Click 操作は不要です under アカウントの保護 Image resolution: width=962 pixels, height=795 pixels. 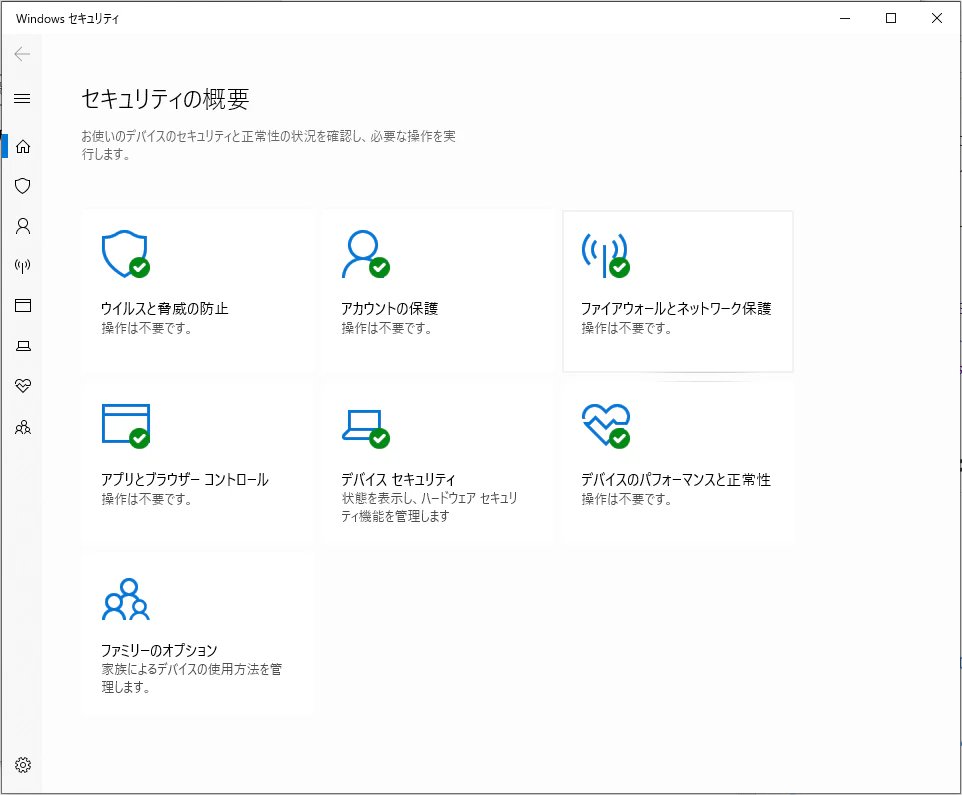tap(387, 328)
